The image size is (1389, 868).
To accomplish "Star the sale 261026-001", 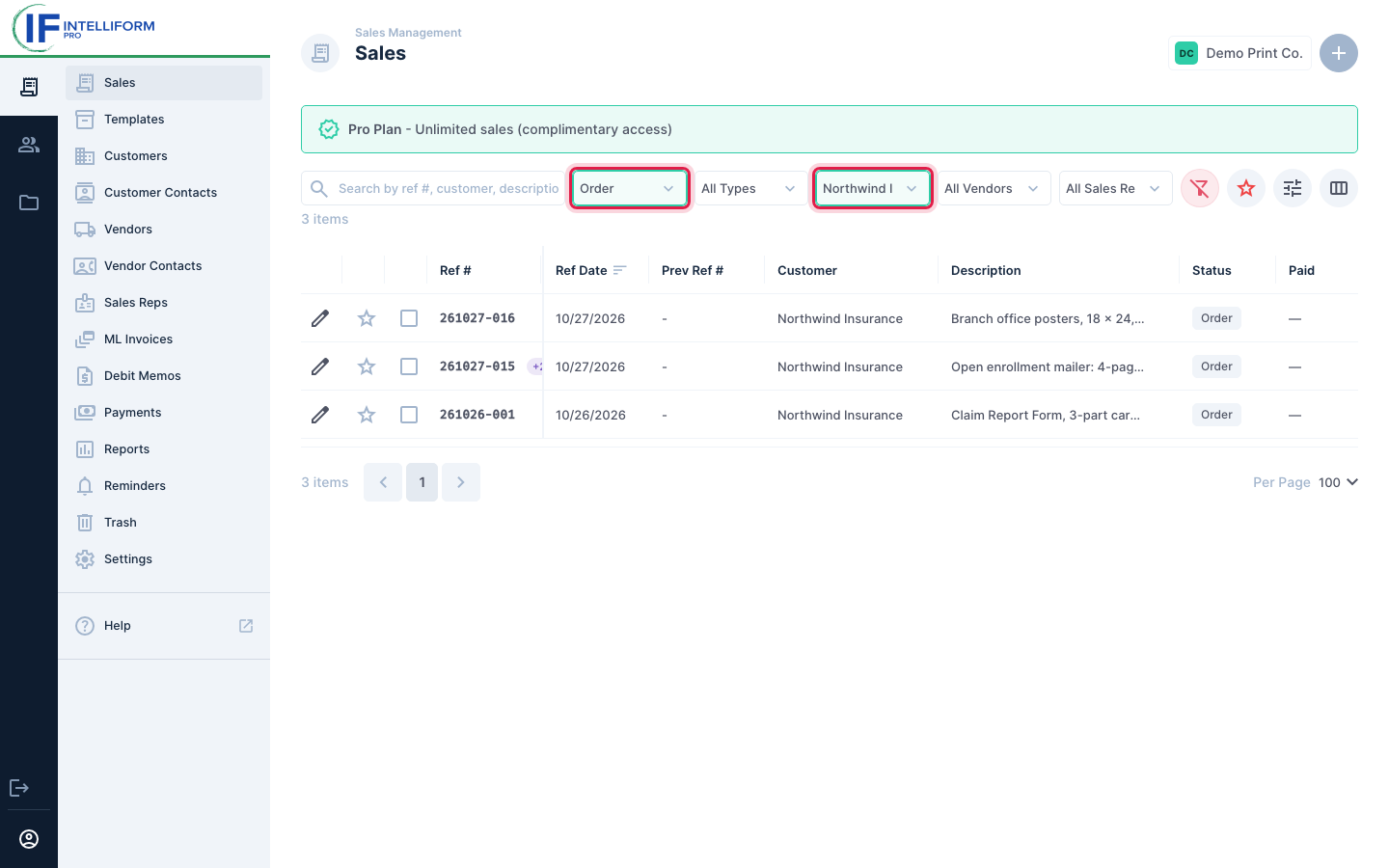I will [367, 415].
